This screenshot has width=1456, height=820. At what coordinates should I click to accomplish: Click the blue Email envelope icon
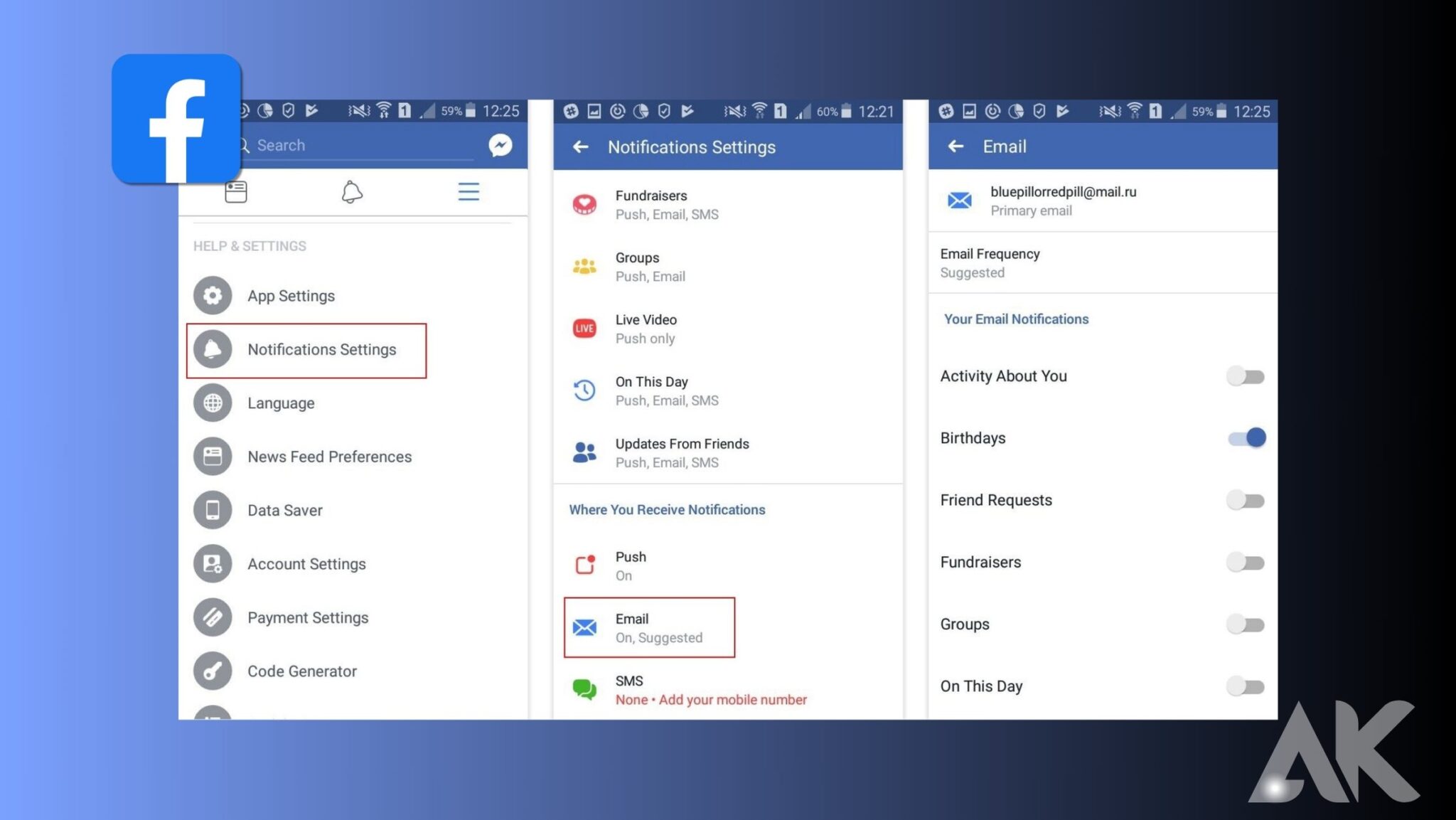[x=584, y=627]
